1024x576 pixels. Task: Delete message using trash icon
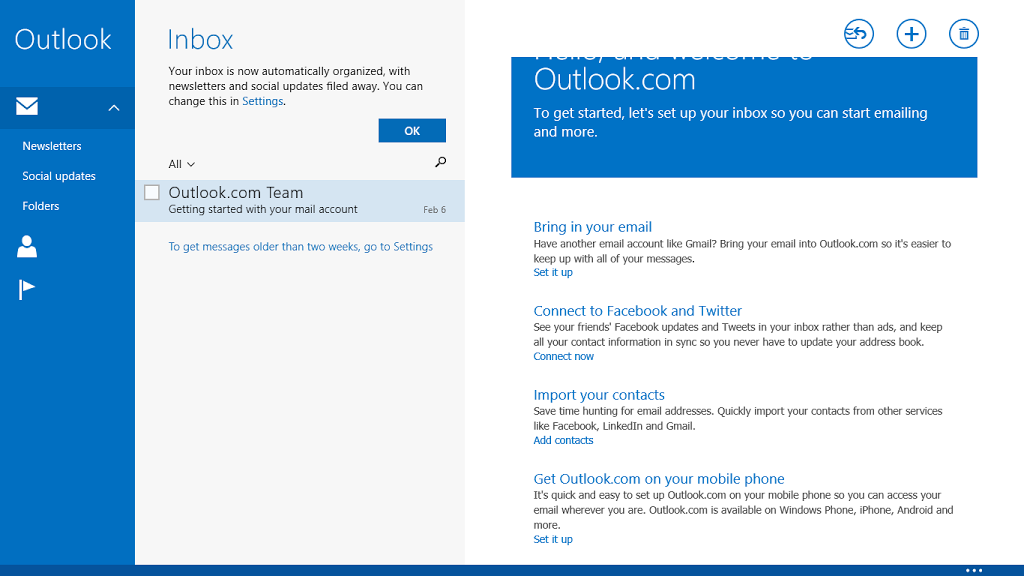coord(964,34)
